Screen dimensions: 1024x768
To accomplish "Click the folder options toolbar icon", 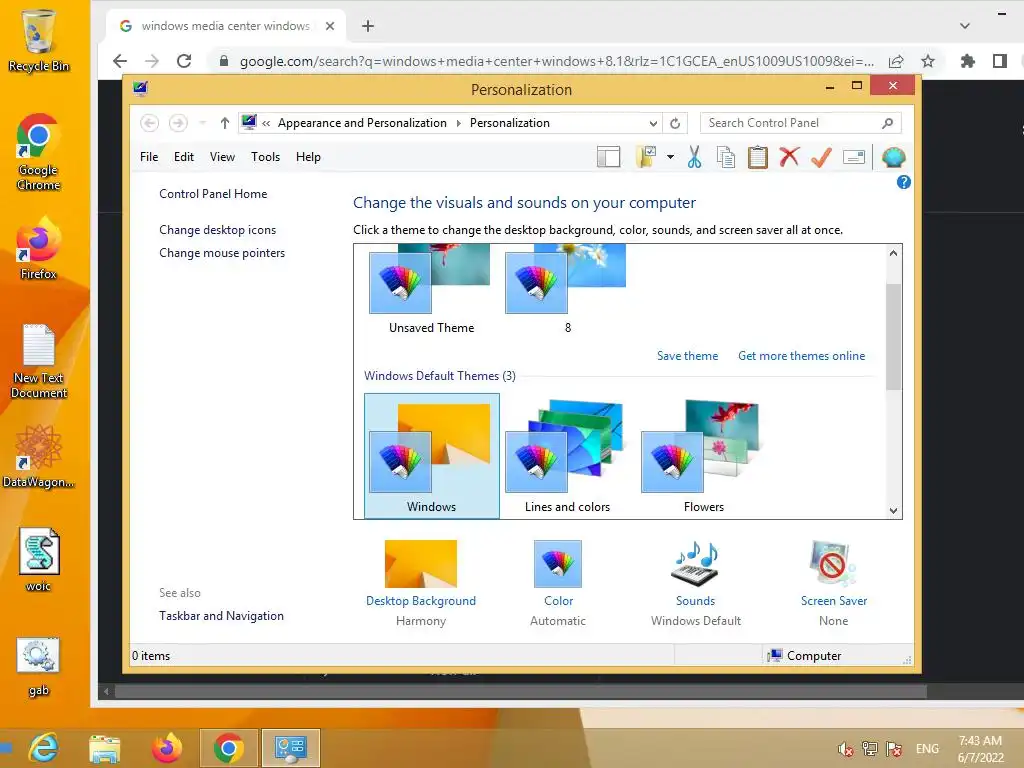I will point(645,157).
